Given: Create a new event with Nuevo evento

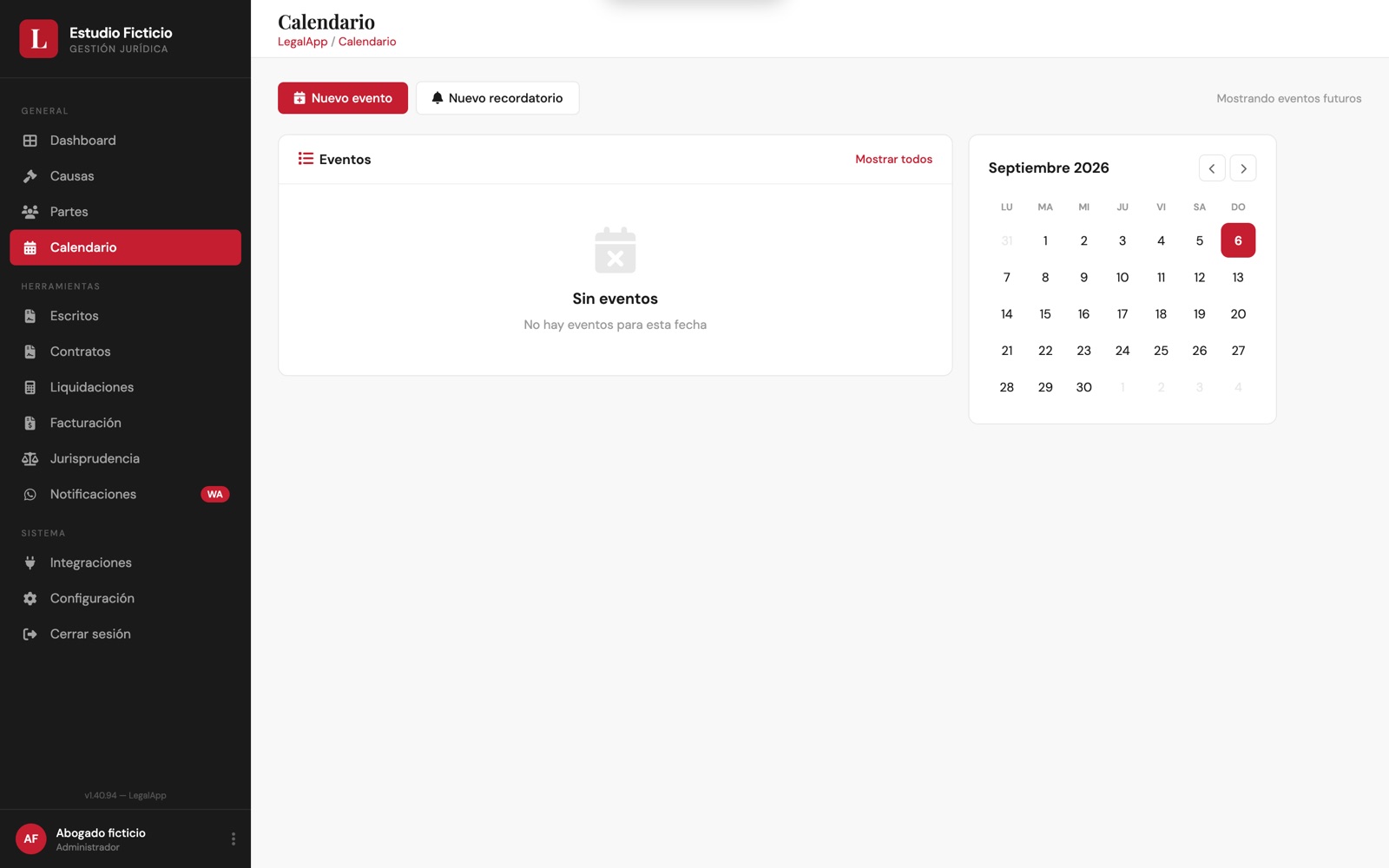Looking at the screenshot, I should tap(343, 98).
